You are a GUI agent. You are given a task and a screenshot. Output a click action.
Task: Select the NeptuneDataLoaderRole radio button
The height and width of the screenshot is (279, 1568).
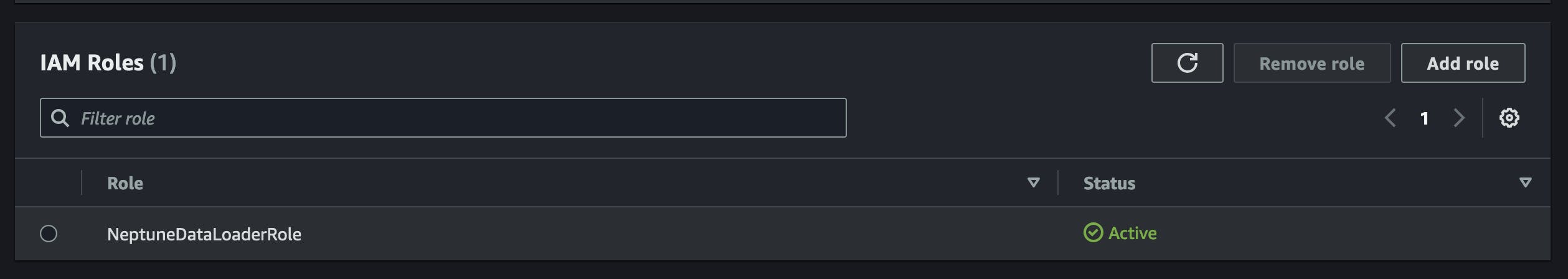(49, 234)
